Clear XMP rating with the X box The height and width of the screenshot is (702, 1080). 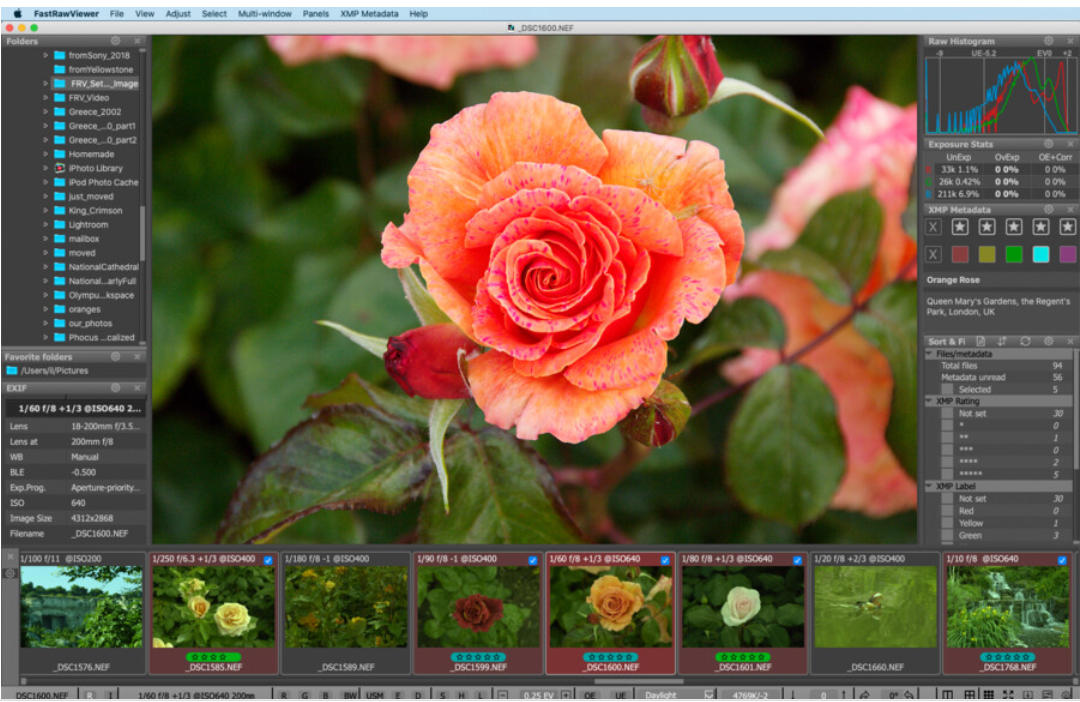tap(933, 227)
